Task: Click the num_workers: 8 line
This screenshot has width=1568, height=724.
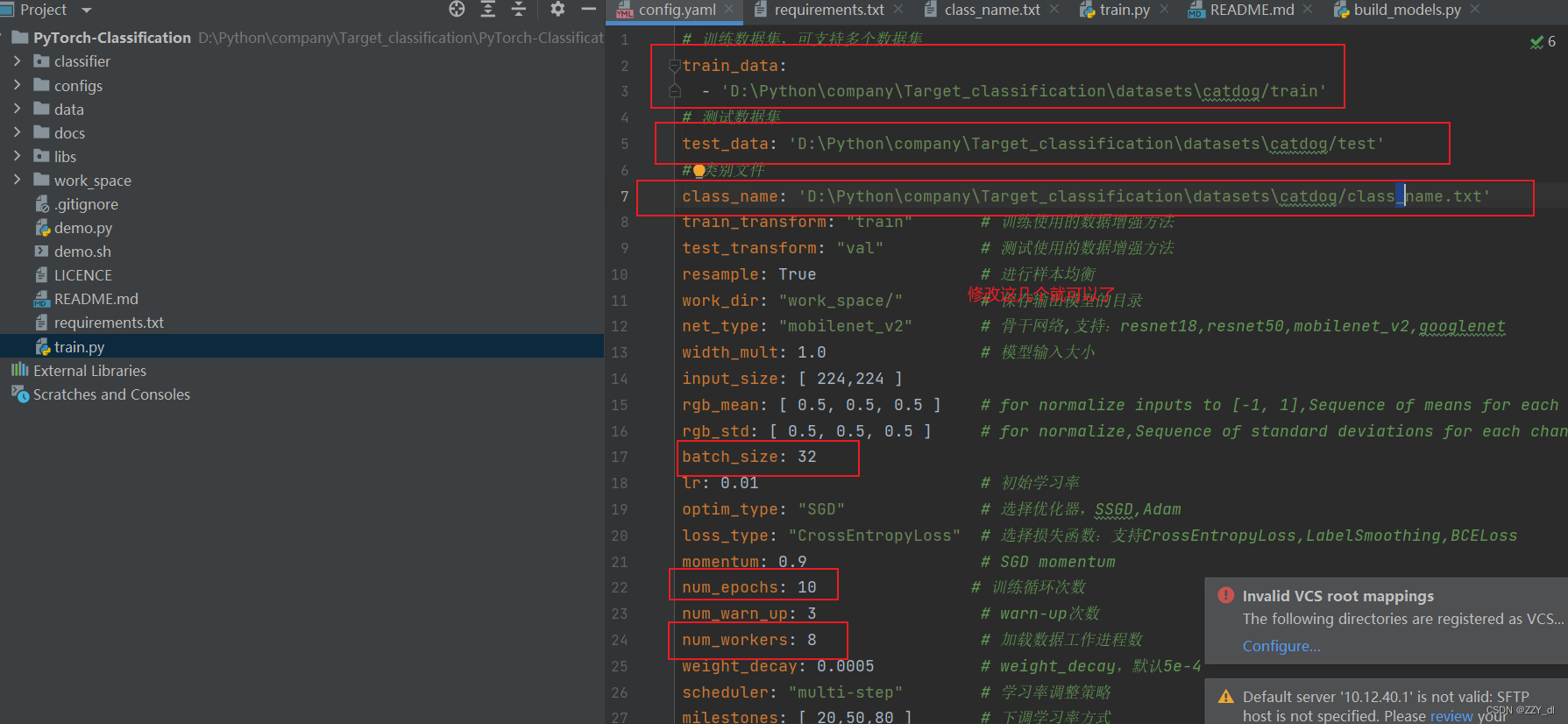Action: tap(749, 640)
